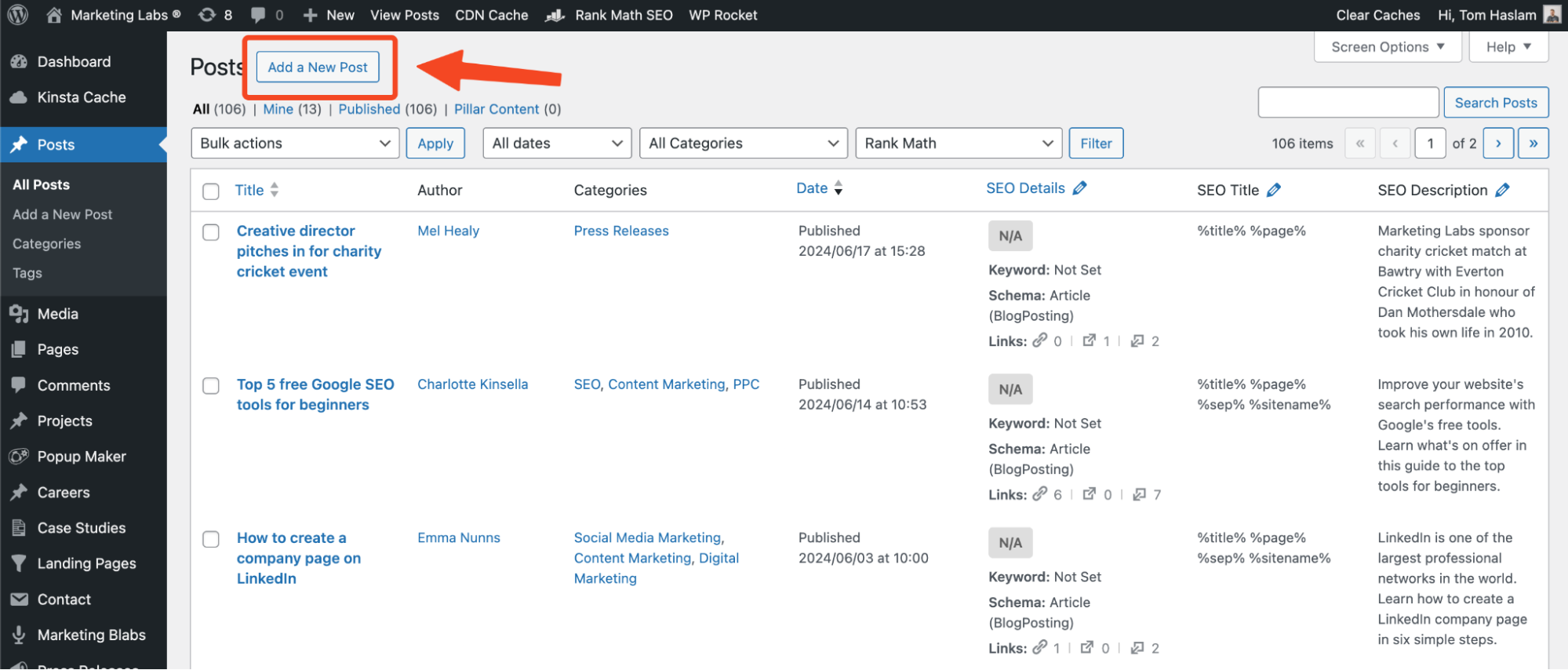This screenshot has width=1568, height=670.
Task: Open author Charlotte Kinsella's posts
Action: 472,384
